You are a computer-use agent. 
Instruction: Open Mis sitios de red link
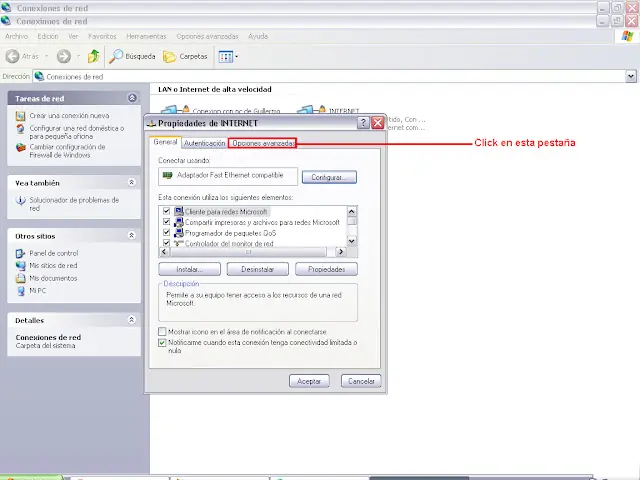(x=53, y=265)
